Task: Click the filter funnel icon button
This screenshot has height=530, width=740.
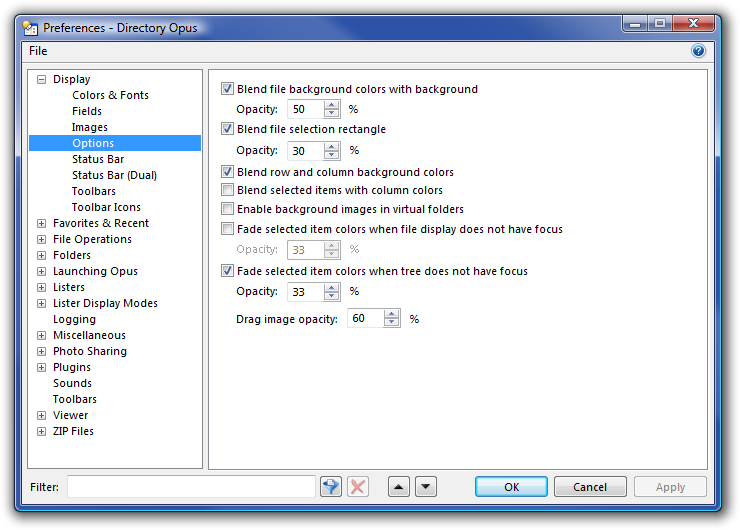Action: point(331,487)
